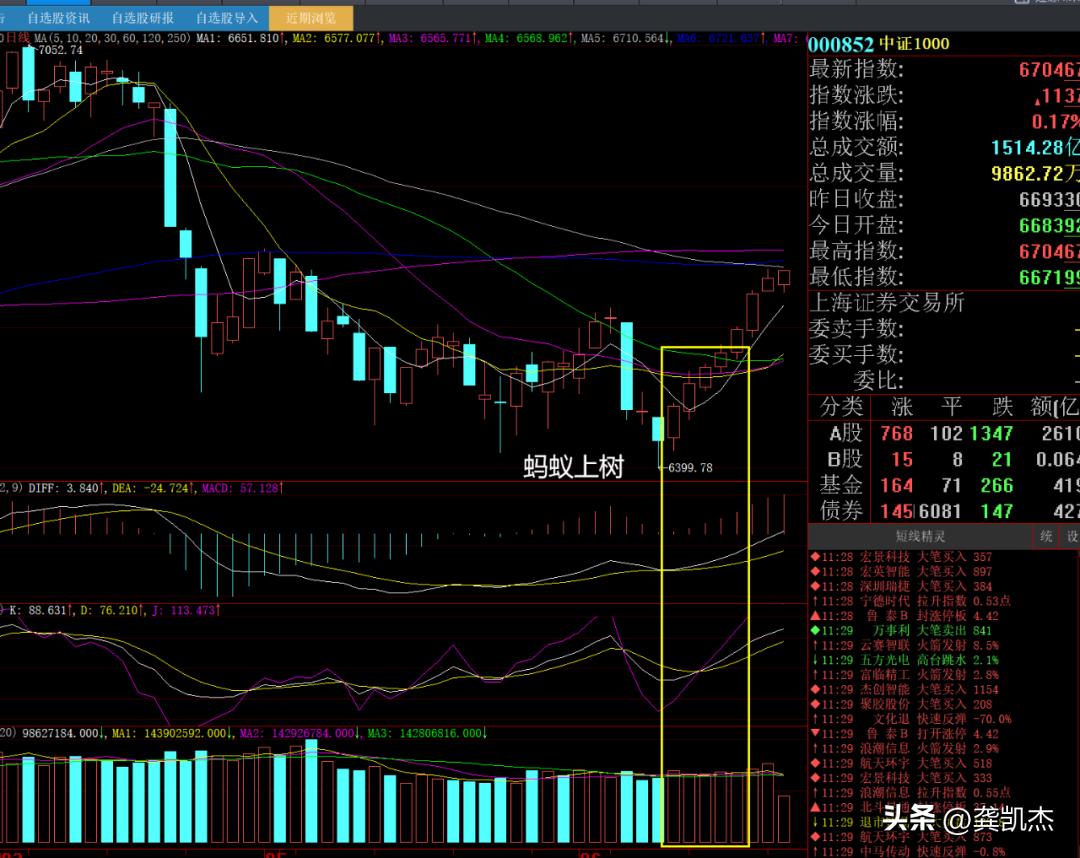Switch to the 自选股研报 tab

[x=142, y=18]
